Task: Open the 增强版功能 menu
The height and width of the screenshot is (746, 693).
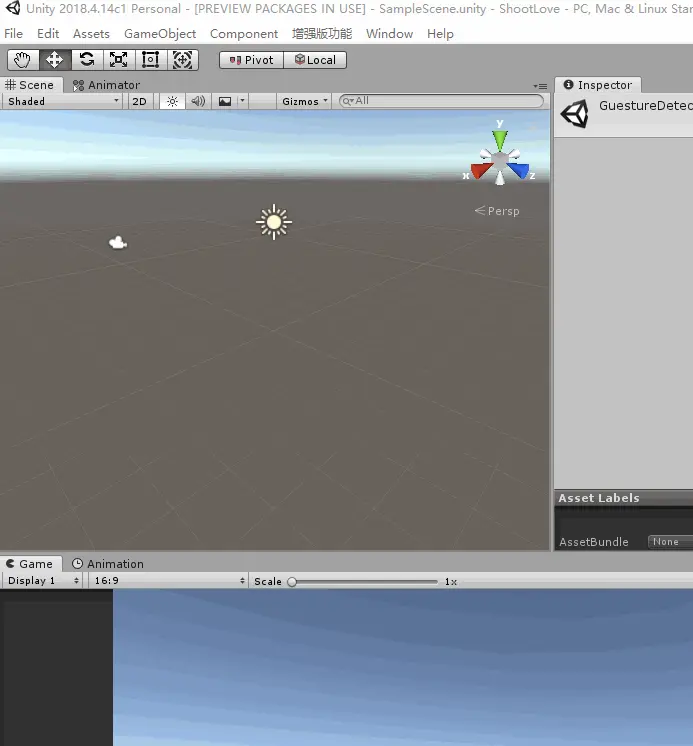Action: tap(322, 34)
